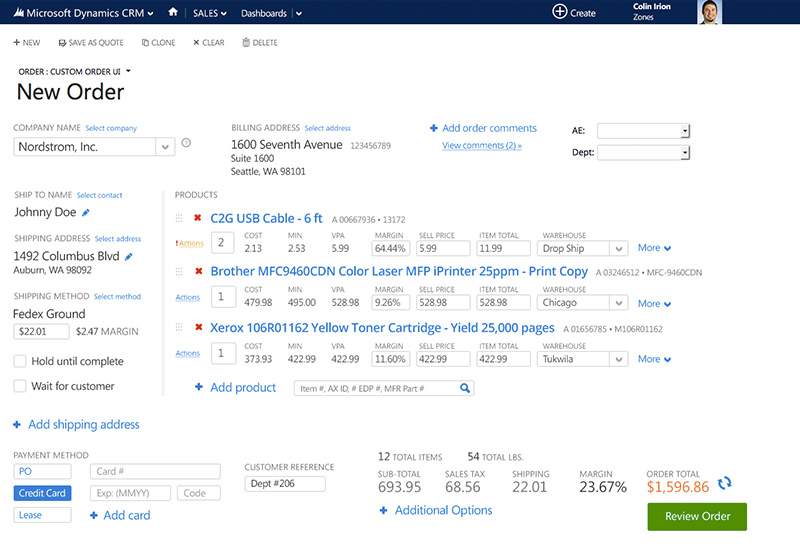Delete the order
The width and height of the screenshot is (800, 550).
tap(260, 43)
